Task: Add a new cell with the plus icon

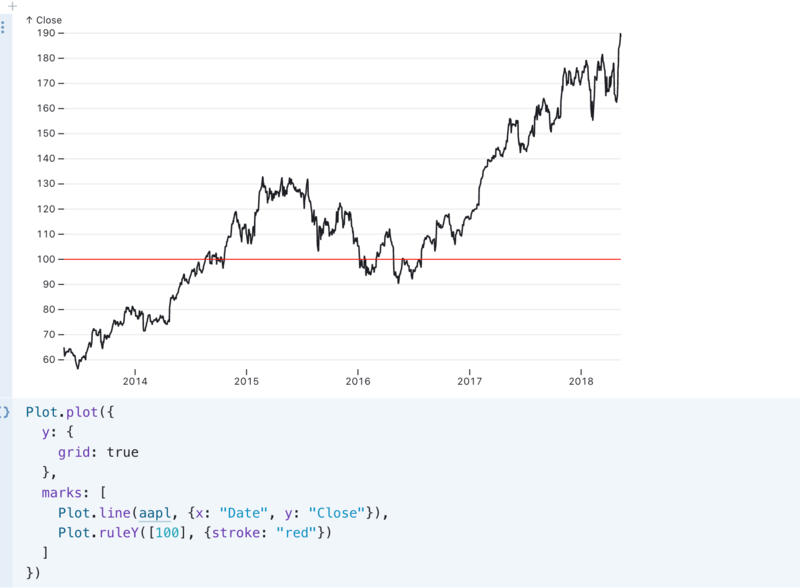Action: point(12,7)
